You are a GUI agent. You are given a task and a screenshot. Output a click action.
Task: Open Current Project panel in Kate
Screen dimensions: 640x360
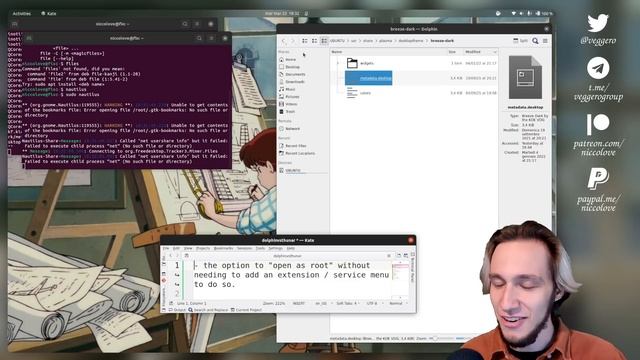tap(246, 310)
